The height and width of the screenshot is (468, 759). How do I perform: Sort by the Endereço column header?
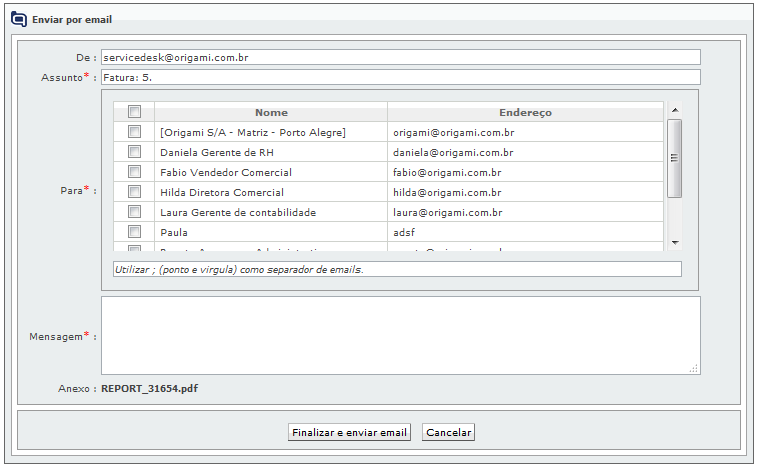[x=525, y=112]
